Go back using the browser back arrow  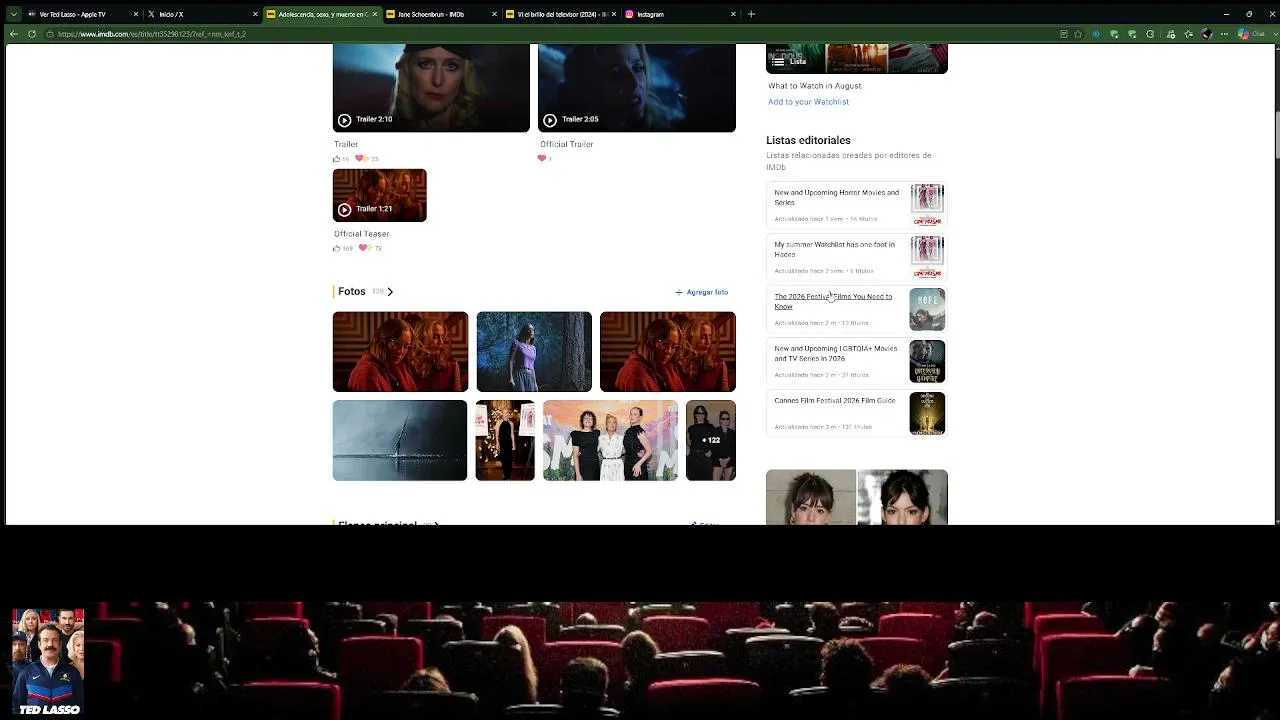point(13,34)
